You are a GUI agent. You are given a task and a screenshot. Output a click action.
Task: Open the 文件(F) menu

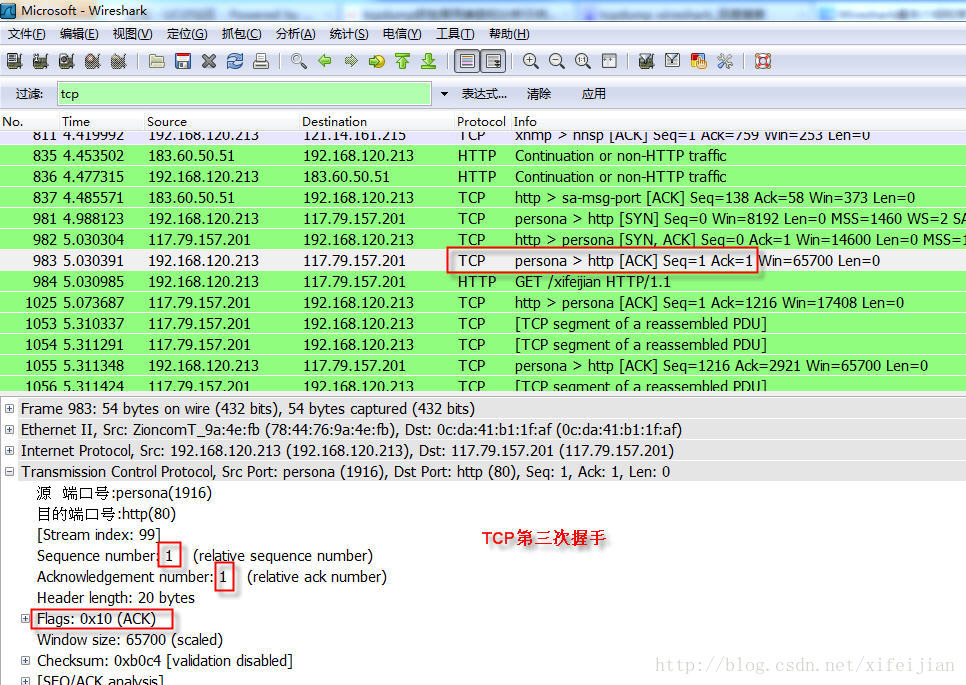[x=26, y=34]
